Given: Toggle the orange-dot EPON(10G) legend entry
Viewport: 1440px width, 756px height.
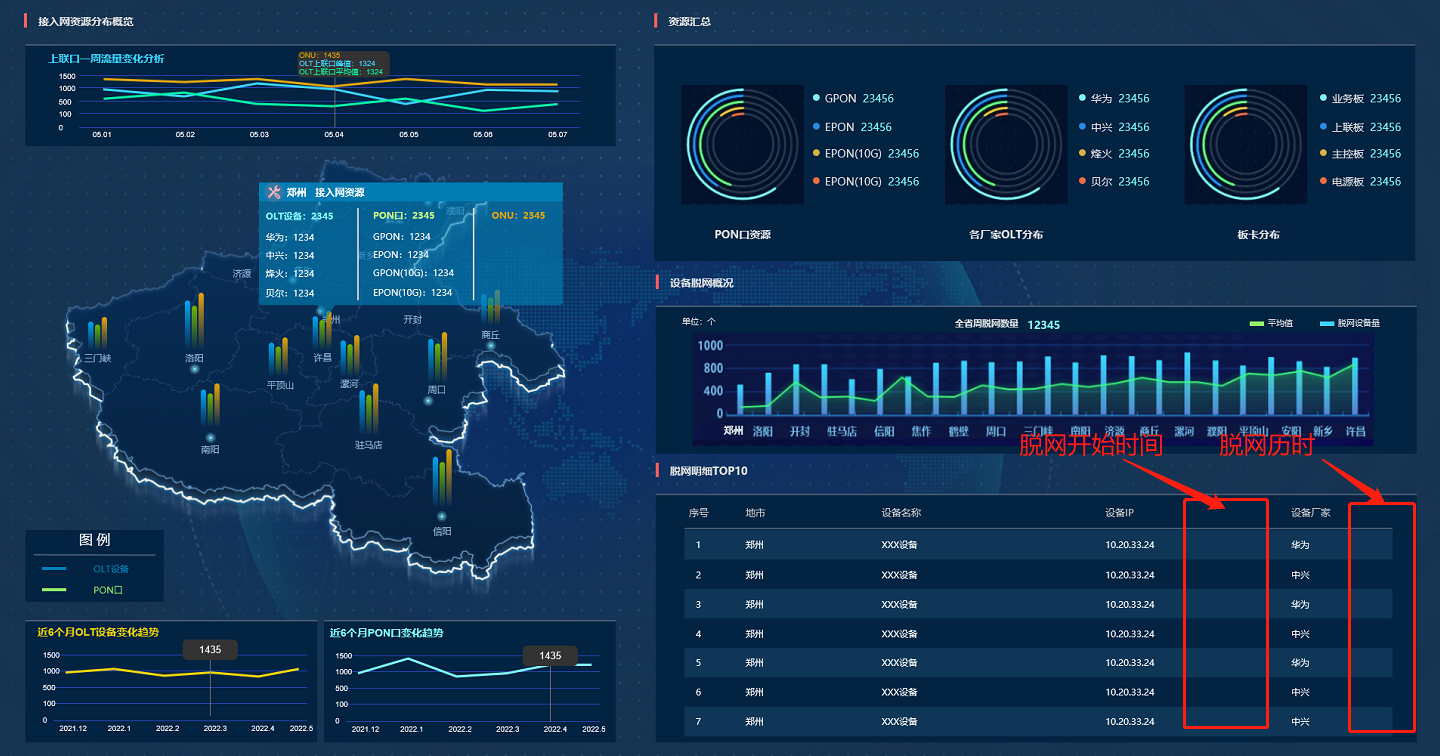Looking at the screenshot, I should (866, 181).
